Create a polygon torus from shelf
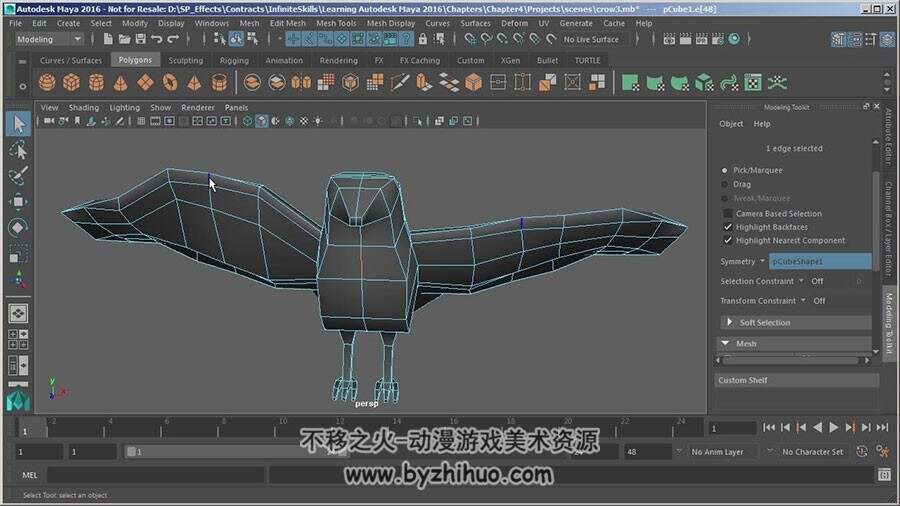The height and width of the screenshot is (506, 900). 170,83
